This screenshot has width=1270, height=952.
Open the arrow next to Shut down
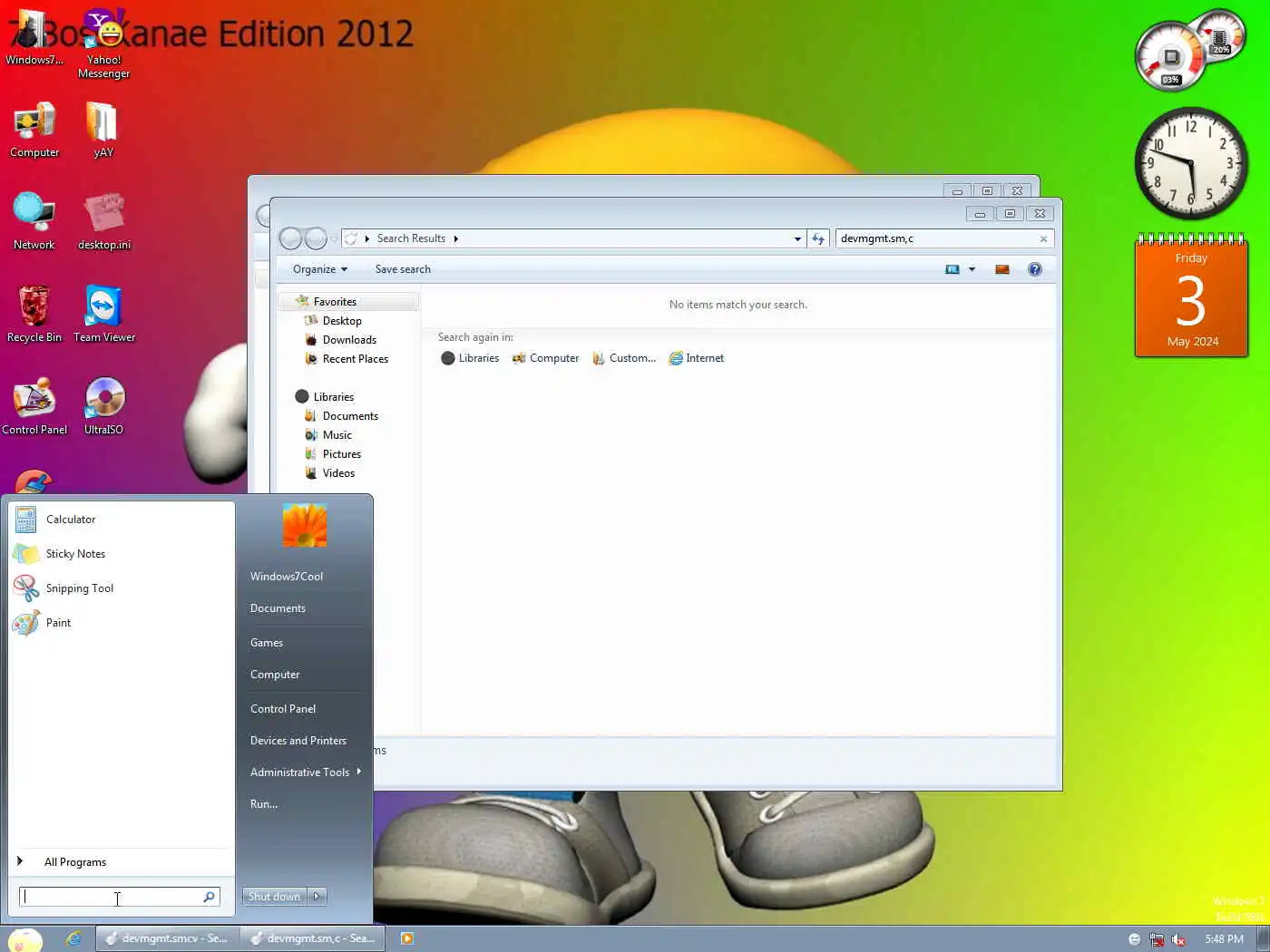click(317, 897)
